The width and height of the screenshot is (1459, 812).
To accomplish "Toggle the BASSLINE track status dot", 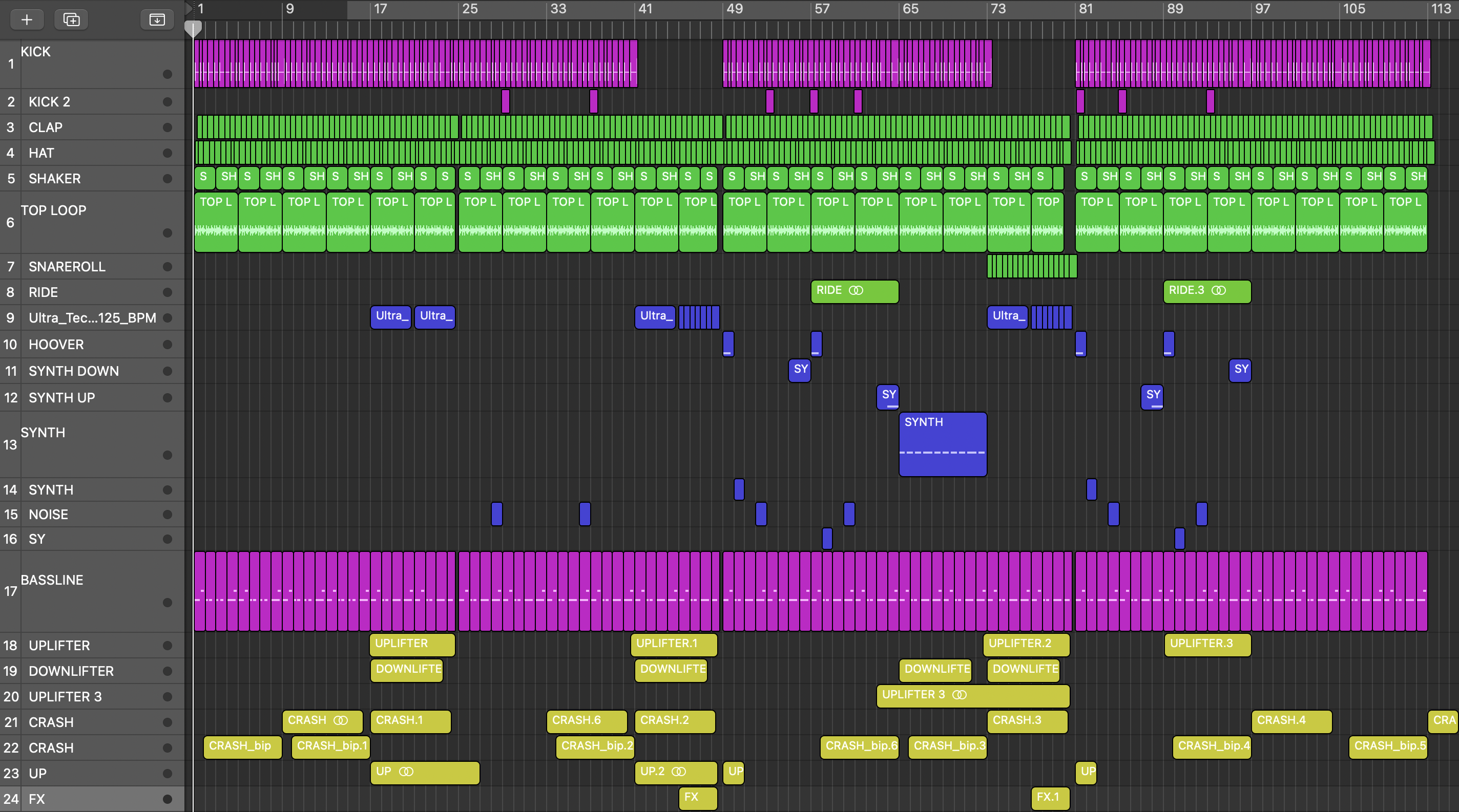I will (x=167, y=603).
